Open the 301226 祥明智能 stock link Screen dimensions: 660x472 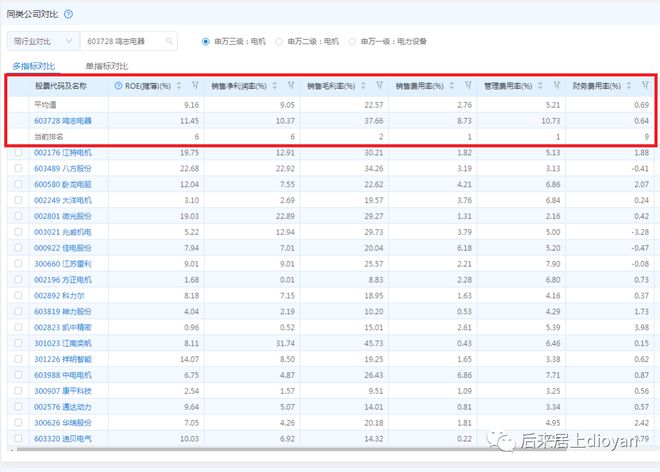[x=63, y=359]
